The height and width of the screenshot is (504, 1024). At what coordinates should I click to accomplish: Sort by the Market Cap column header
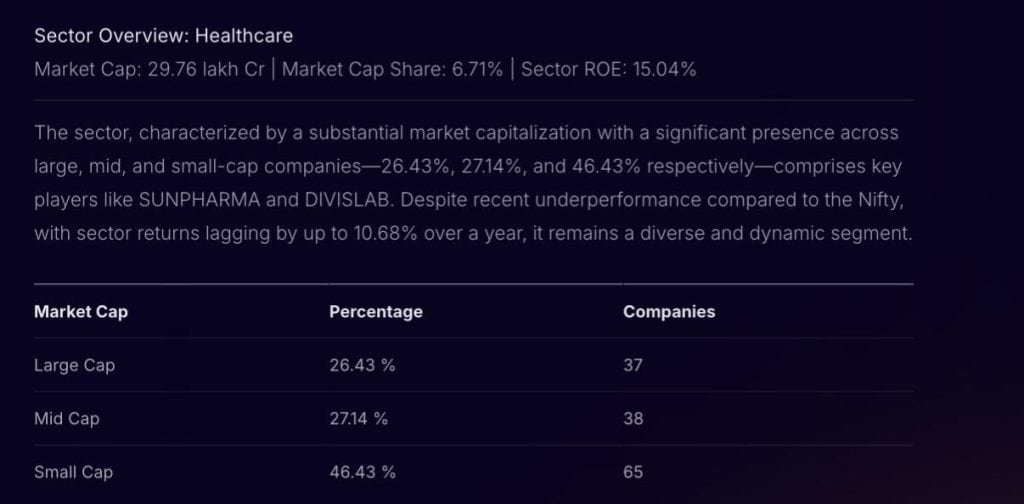pyautogui.click(x=81, y=312)
